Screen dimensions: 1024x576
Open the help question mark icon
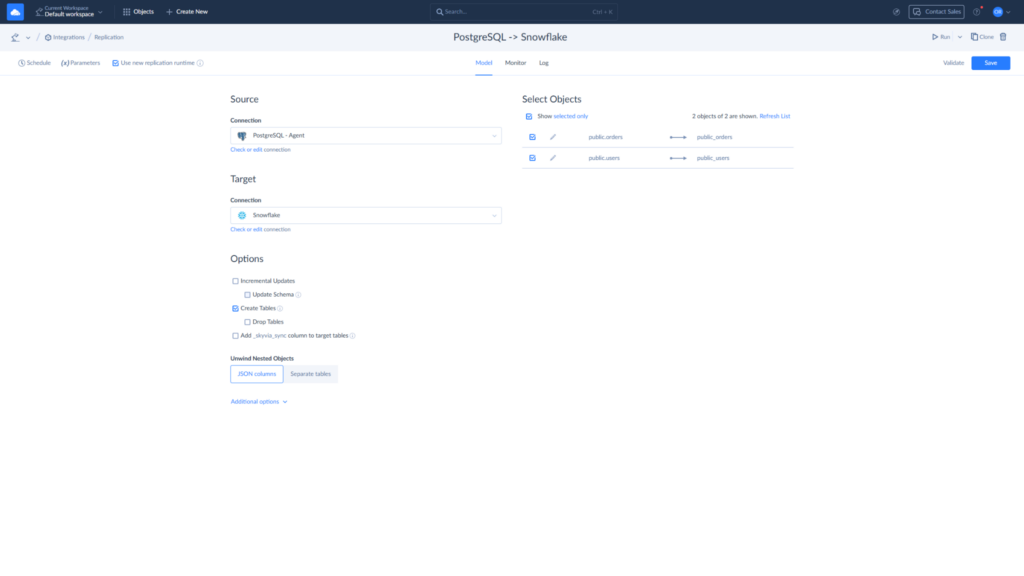[x=976, y=12]
